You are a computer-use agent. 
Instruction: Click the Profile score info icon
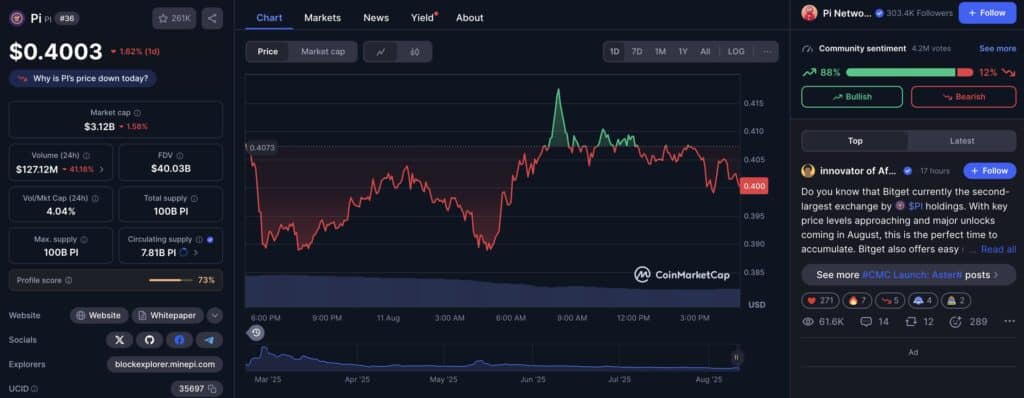coord(69,280)
